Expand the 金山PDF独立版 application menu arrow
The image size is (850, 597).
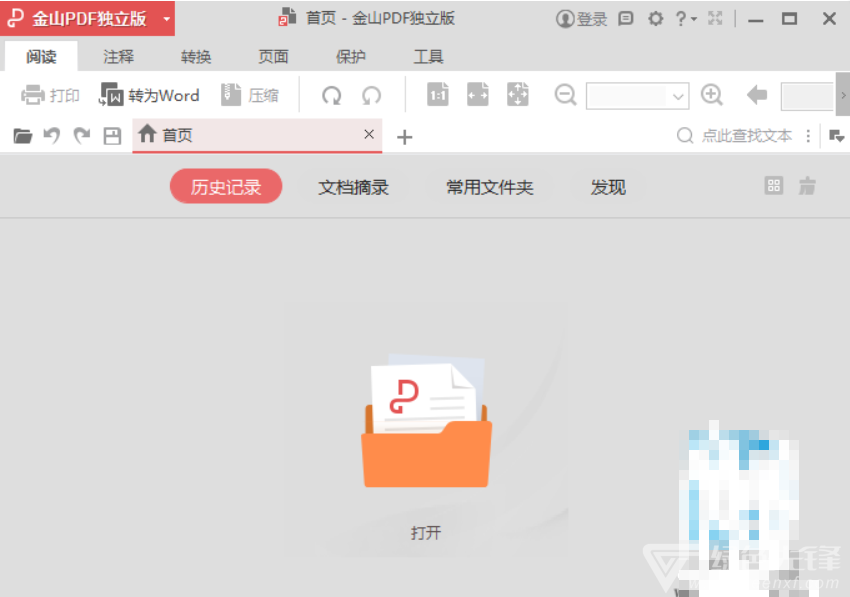[166, 19]
